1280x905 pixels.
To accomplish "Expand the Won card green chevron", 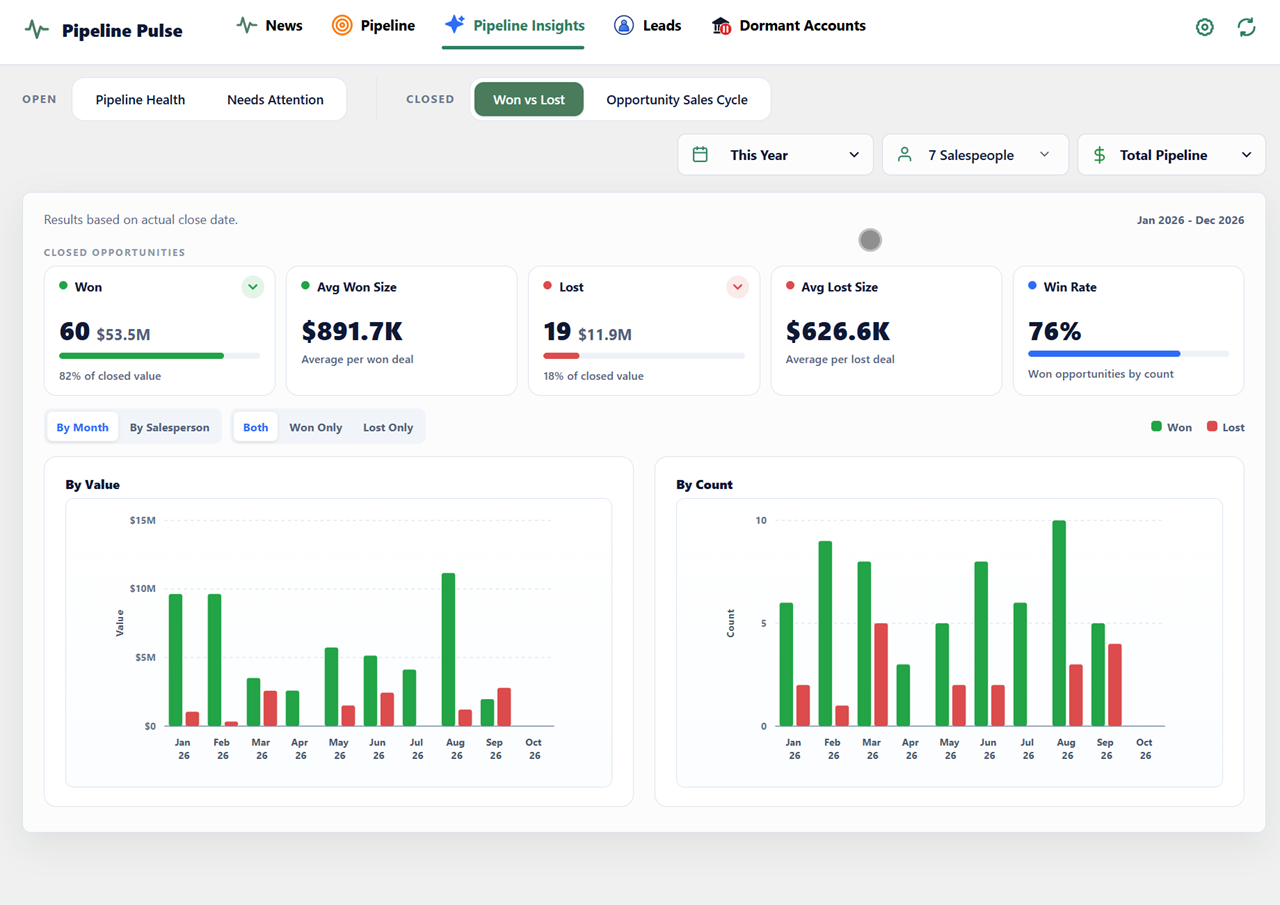I will pyautogui.click(x=252, y=287).
